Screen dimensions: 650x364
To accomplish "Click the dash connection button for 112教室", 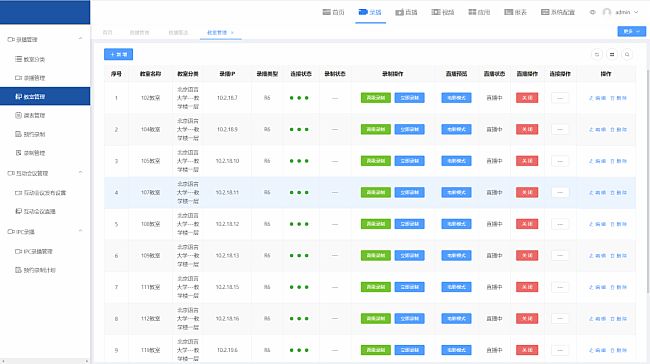I will point(560,318).
